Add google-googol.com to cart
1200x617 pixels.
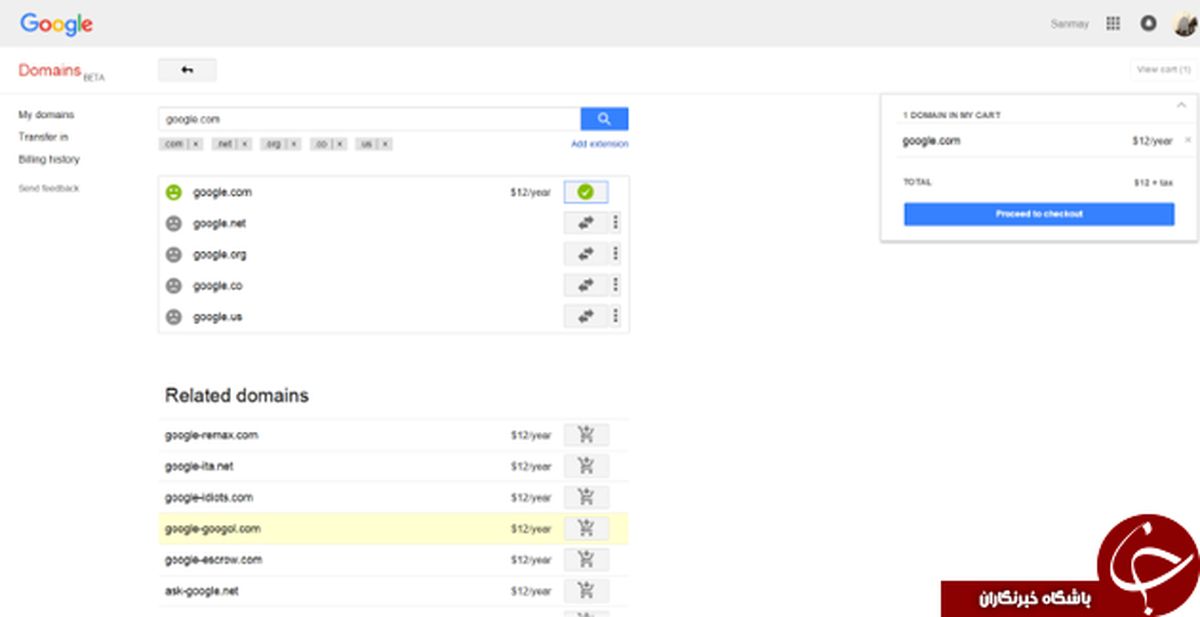tap(586, 528)
